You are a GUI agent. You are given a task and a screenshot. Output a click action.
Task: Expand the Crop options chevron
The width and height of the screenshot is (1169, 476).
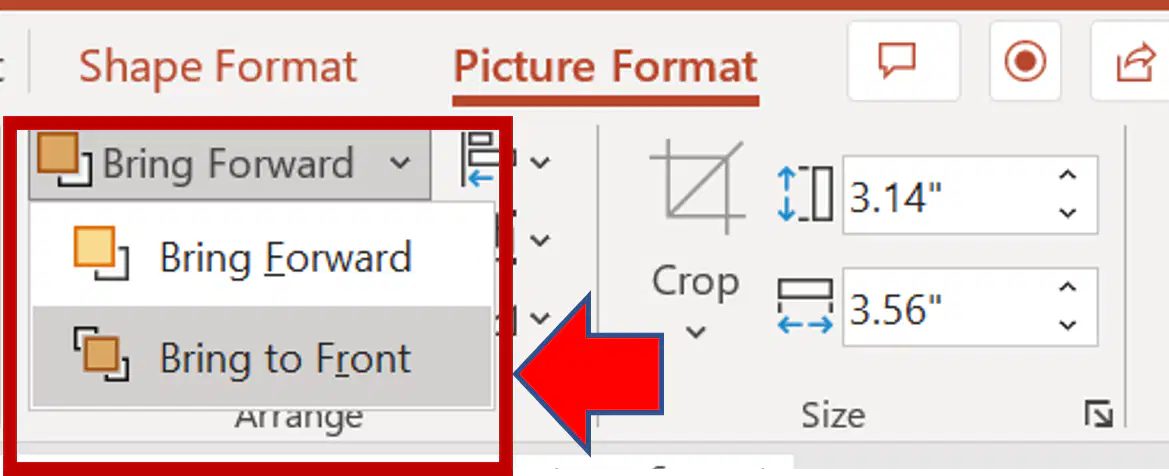point(696,331)
